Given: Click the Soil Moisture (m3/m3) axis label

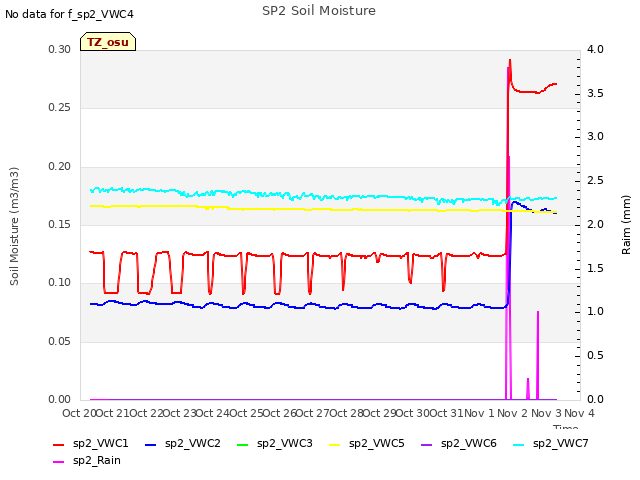Looking at the screenshot, I should [x=14, y=226].
